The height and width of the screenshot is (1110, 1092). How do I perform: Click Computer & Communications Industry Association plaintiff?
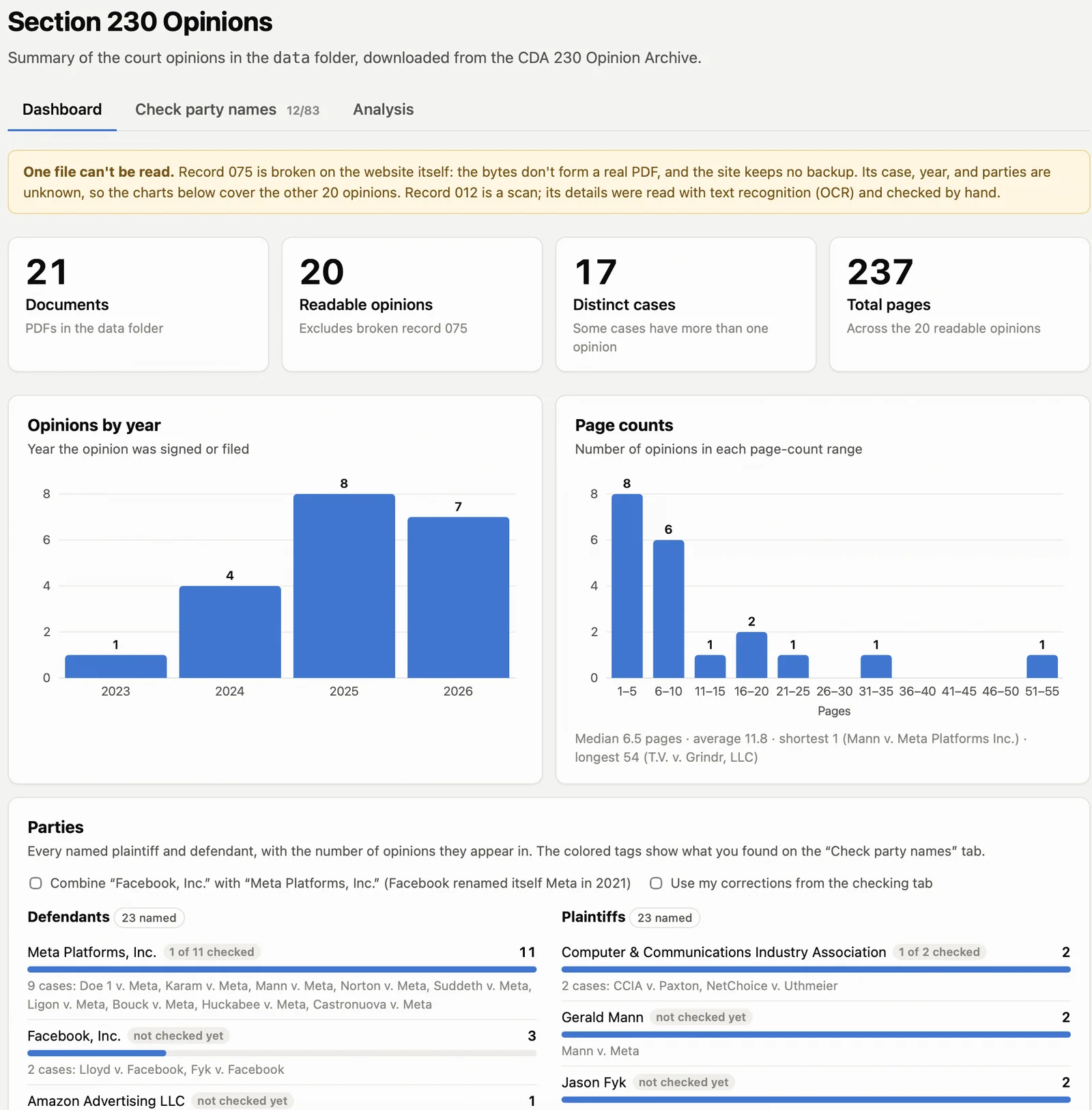(723, 952)
